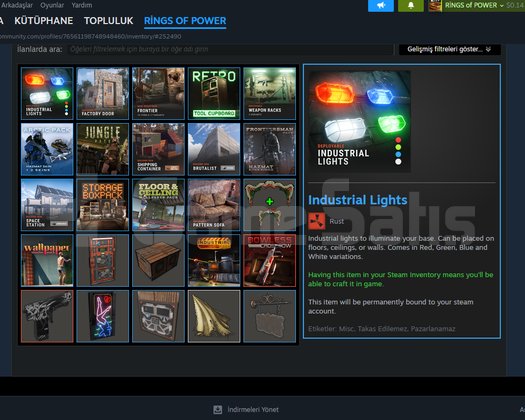Select the Wallpaper inventory item

coord(47,260)
